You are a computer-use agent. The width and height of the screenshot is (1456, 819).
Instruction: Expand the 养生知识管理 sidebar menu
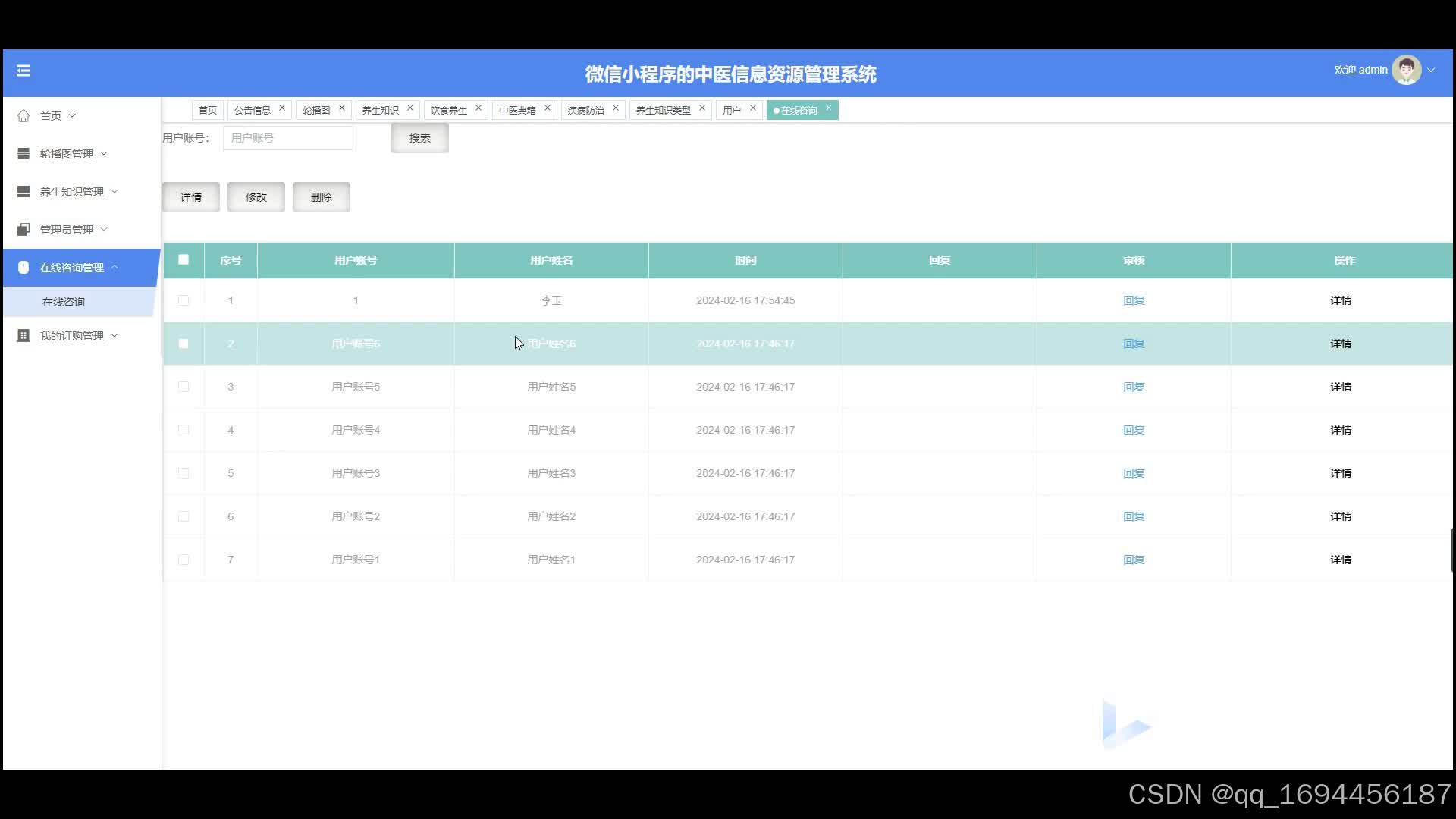(x=72, y=192)
